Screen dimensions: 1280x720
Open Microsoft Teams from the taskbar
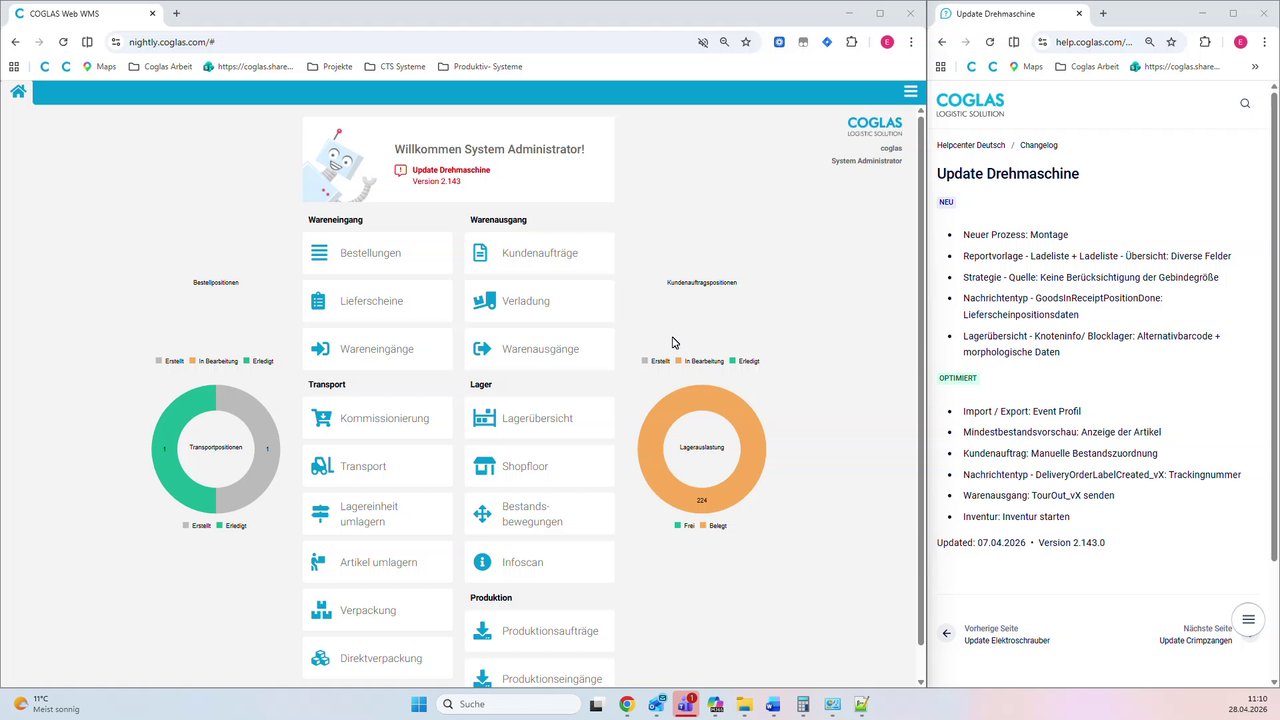tap(686, 704)
